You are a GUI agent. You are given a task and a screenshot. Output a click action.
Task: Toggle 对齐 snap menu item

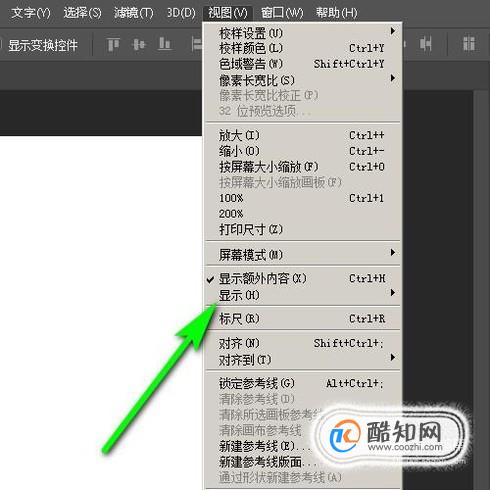click(x=303, y=343)
